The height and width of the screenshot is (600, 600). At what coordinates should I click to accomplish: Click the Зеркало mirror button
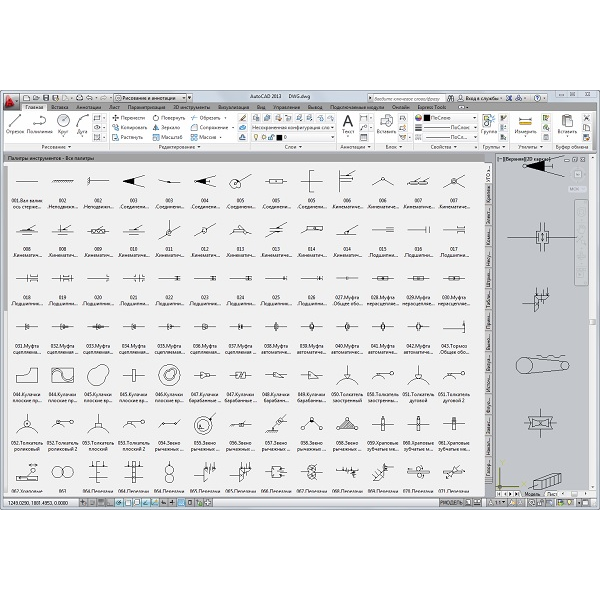[166, 127]
